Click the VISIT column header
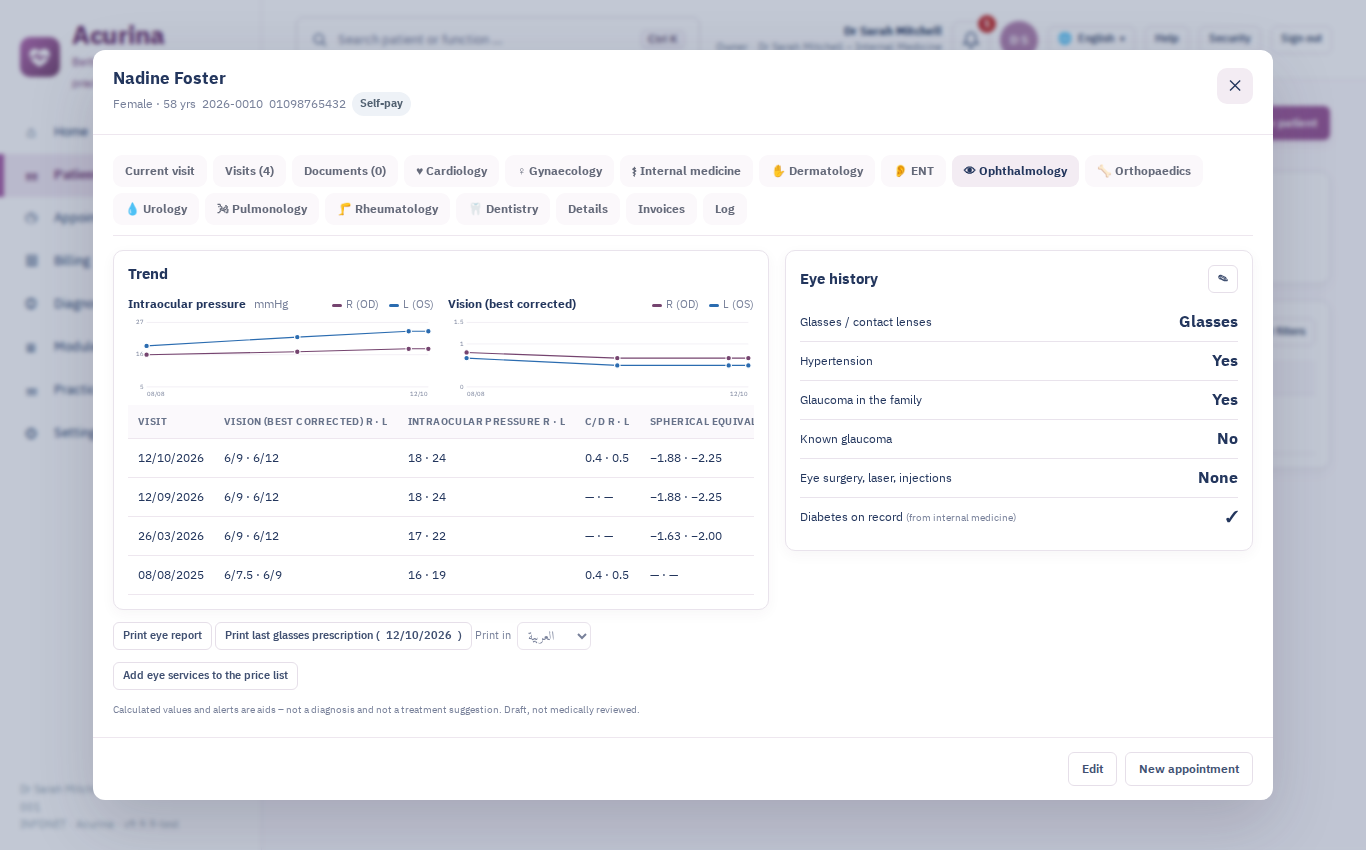Image resolution: width=1366 pixels, height=850 pixels. (x=153, y=422)
